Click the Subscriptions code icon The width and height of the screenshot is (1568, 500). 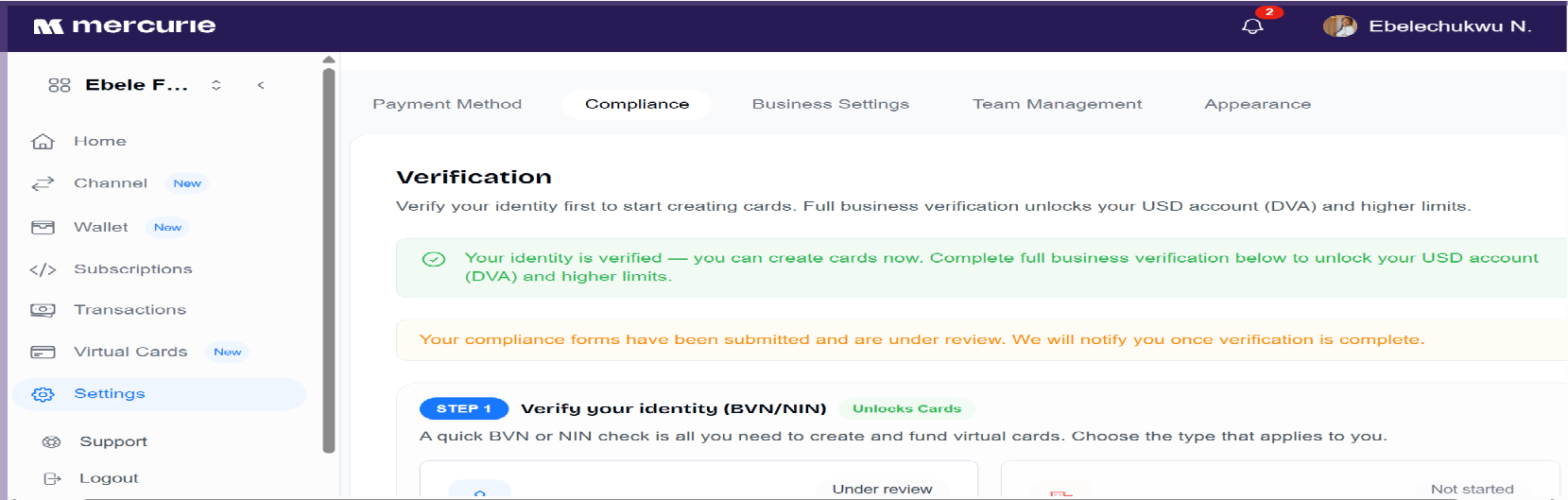point(43,270)
